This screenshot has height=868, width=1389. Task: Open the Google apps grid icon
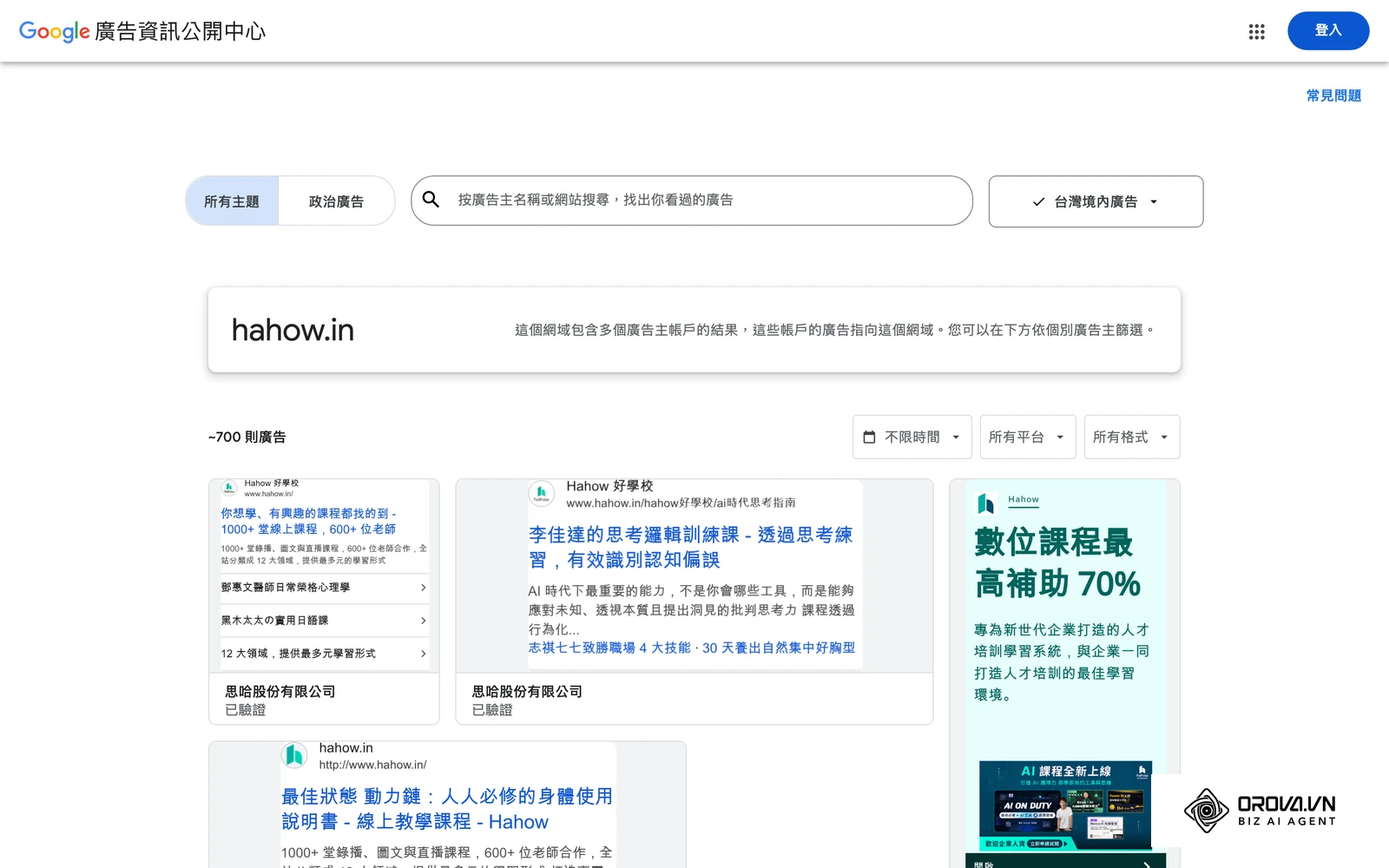(x=1256, y=31)
